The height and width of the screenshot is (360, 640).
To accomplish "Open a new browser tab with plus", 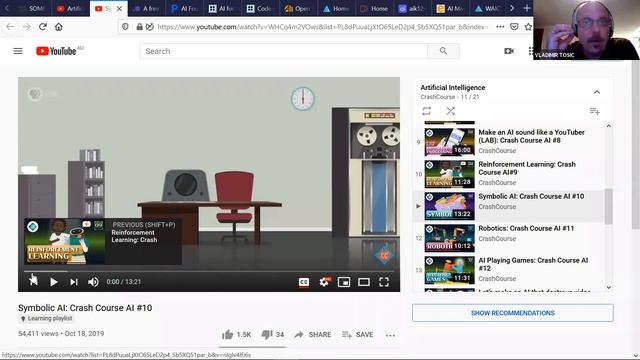I will (527, 8).
